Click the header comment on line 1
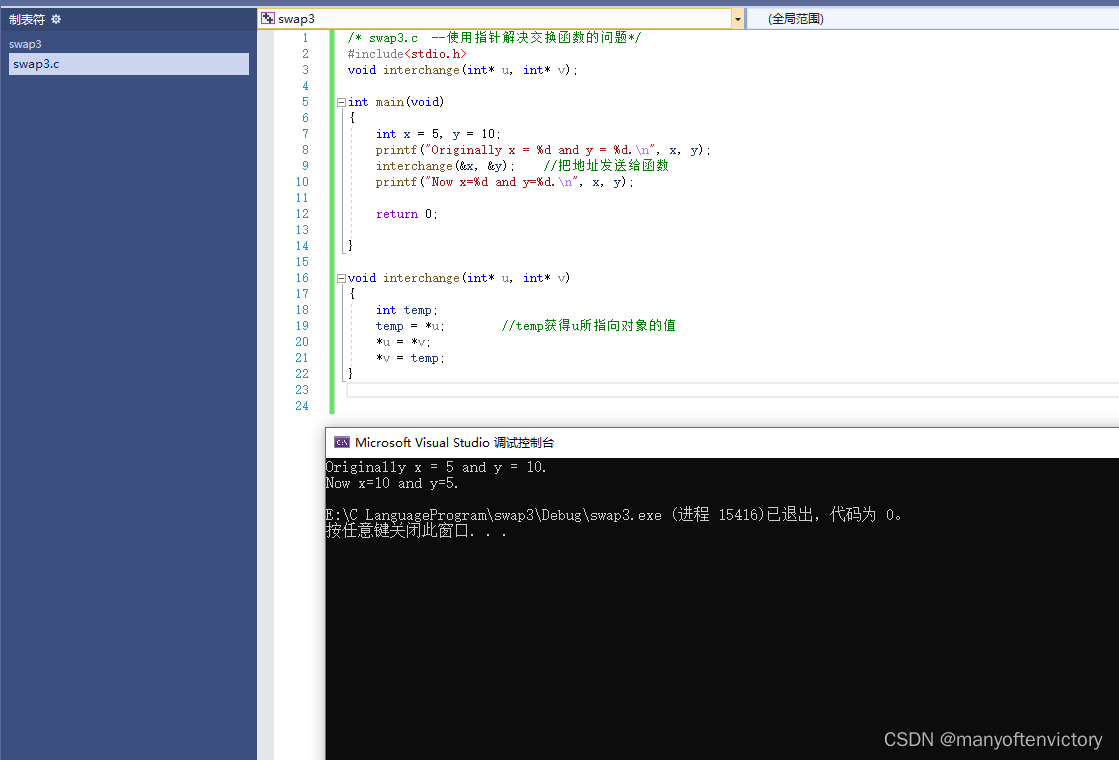Viewport: 1119px width, 760px height. click(x=495, y=38)
